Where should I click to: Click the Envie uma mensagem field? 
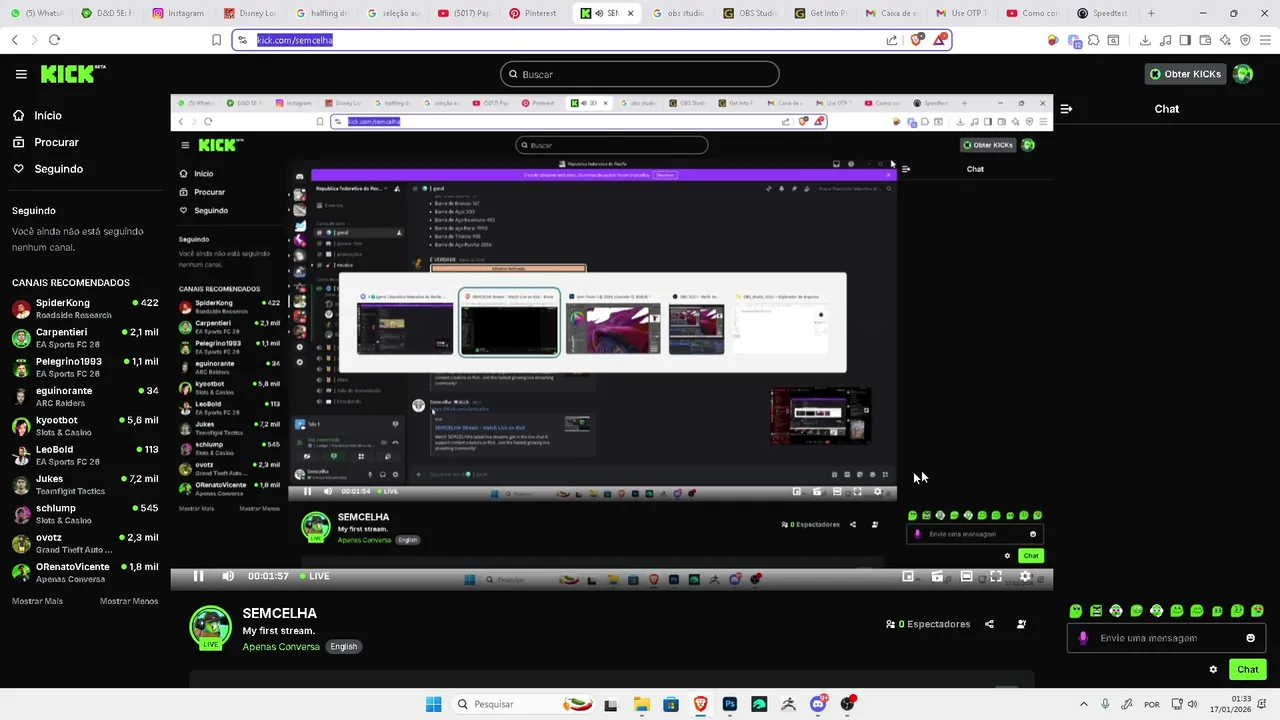[1166, 638]
